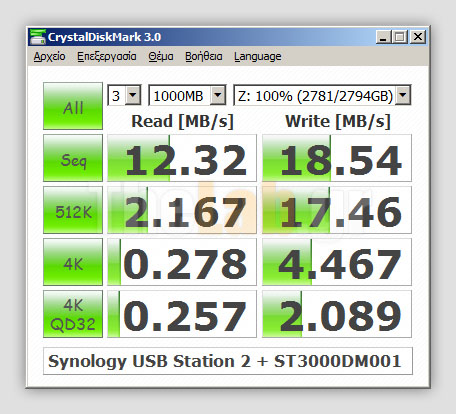The height and width of the screenshot is (414, 456).
Task: Select the 4K read result 0.278
Action: click(x=182, y=262)
